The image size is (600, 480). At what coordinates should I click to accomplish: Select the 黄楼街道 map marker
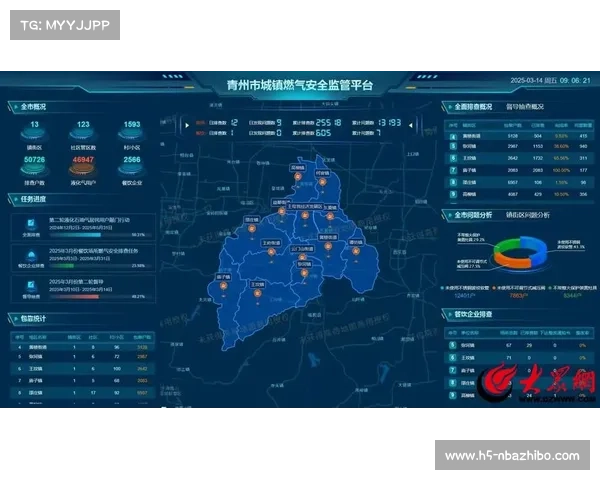328,246
